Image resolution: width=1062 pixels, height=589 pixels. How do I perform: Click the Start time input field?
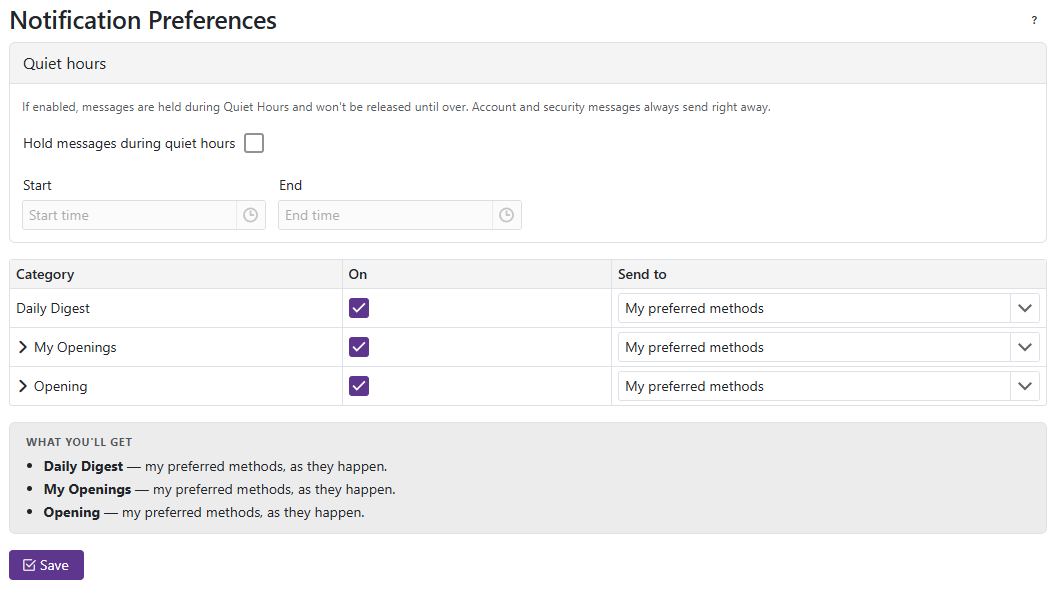coord(129,215)
